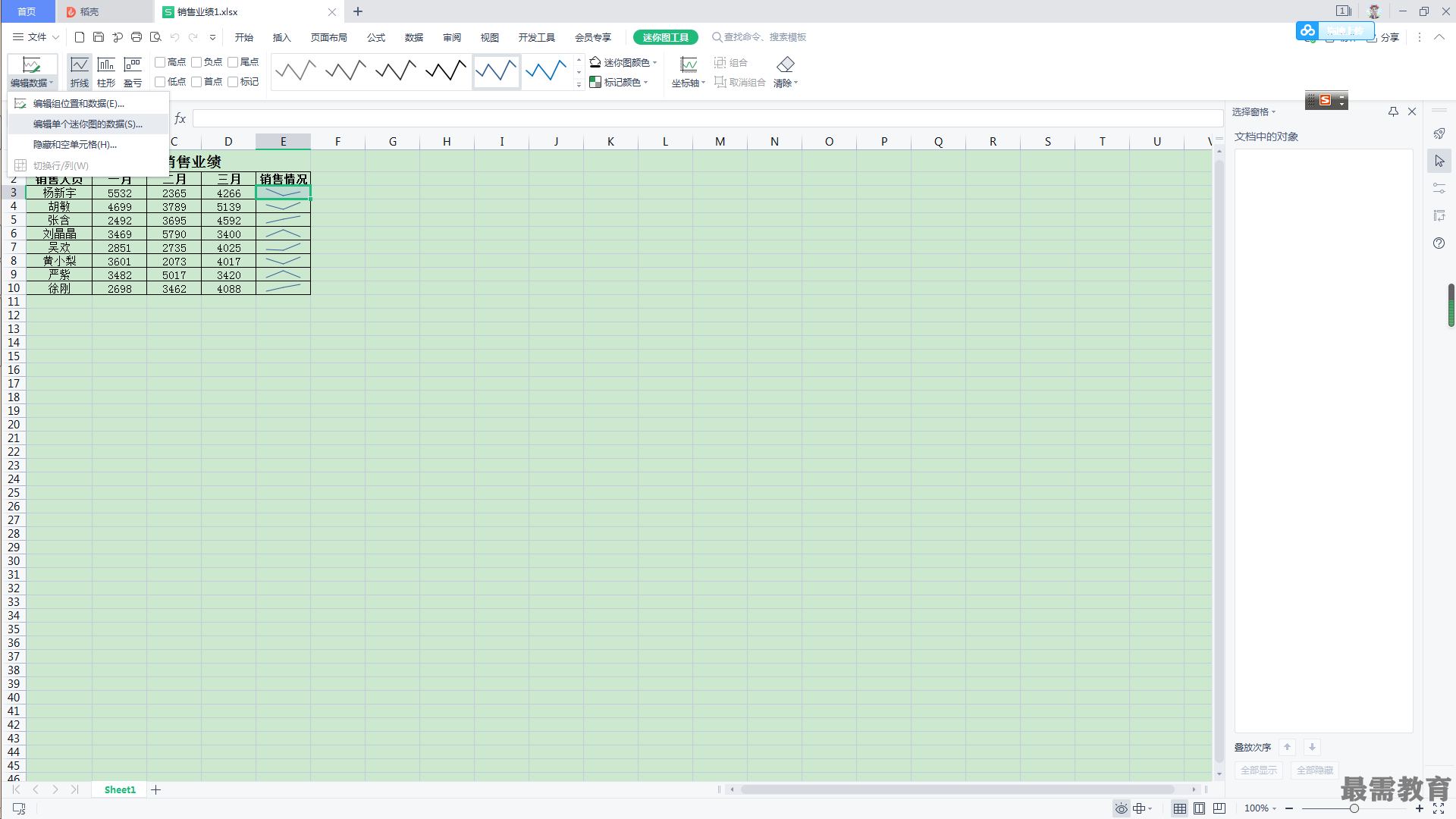Screen dimensions: 1456x819
Task: Expand the sparkline style gallery
Action: click(579, 85)
